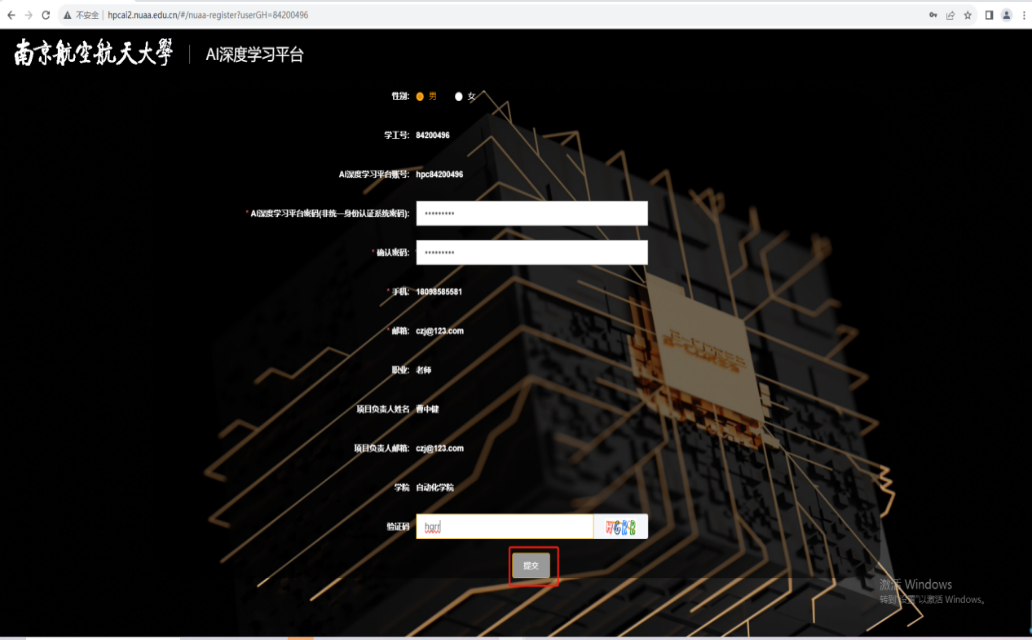The width and height of the screenshot is (1032, 640).
Task: Select the 女 (female) gender radio button
Action: [x=459, y=96]
